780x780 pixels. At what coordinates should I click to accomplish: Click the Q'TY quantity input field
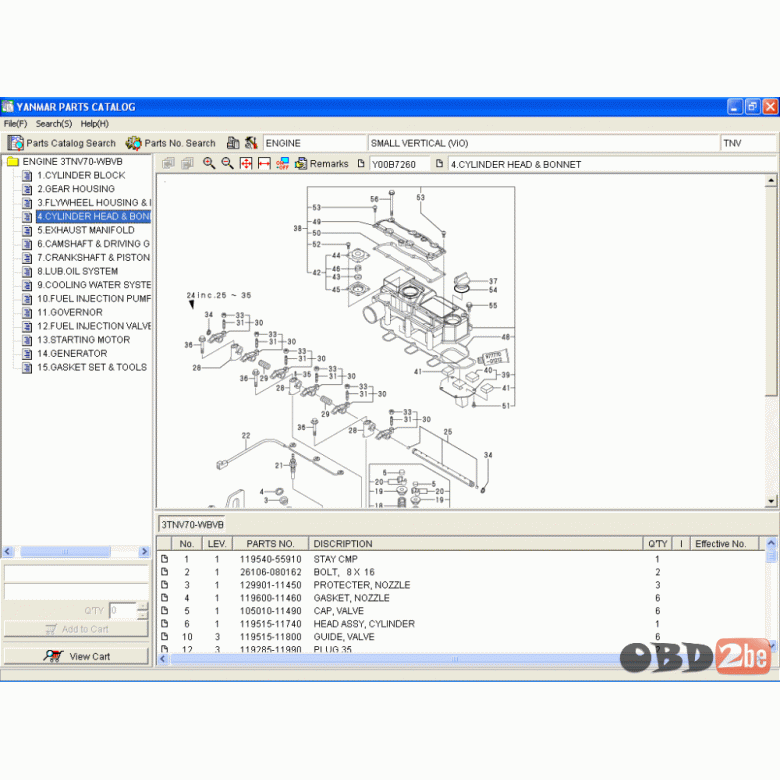point(122,610)
